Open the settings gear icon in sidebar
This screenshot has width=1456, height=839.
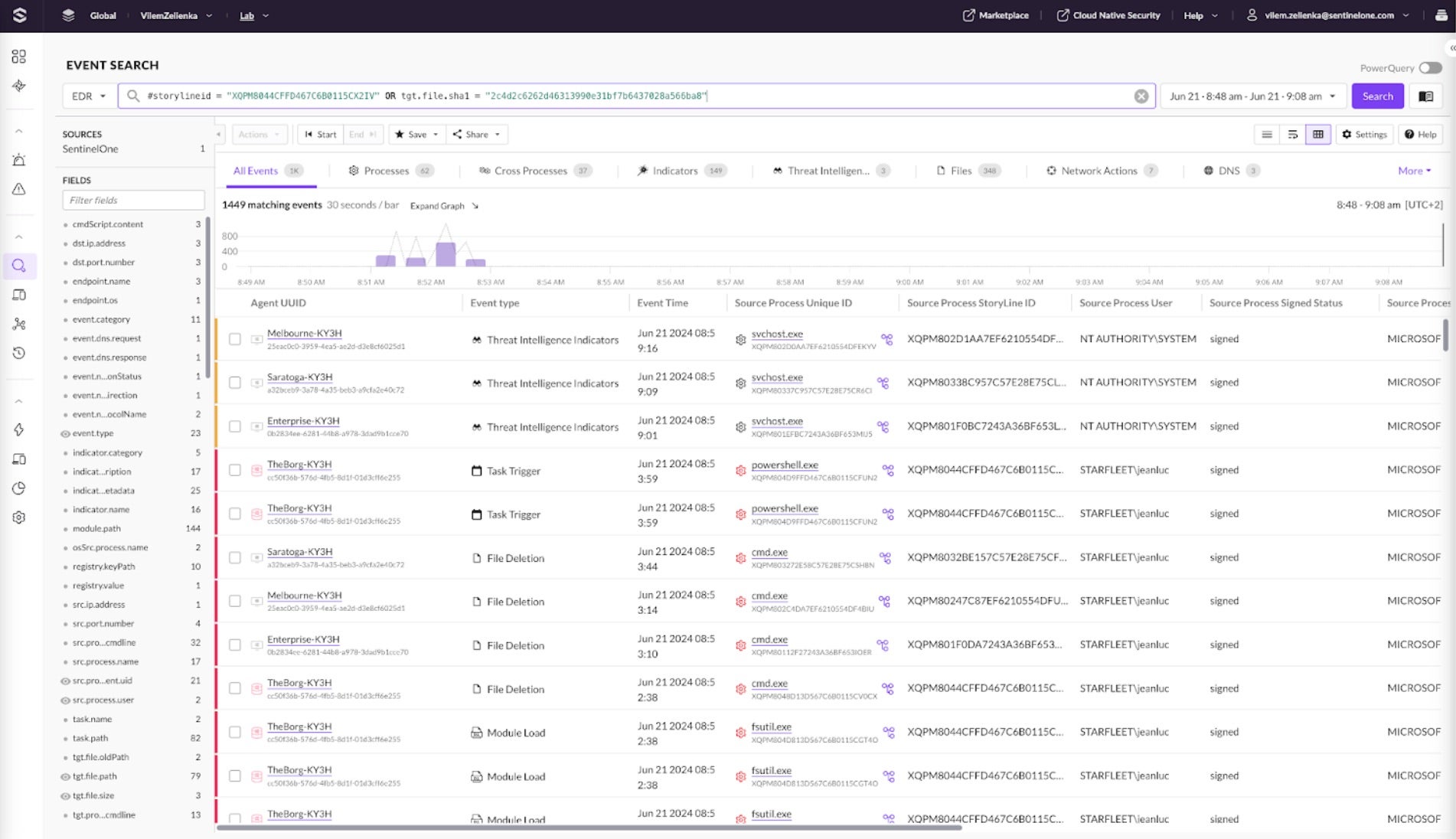[x=19, y=517]
